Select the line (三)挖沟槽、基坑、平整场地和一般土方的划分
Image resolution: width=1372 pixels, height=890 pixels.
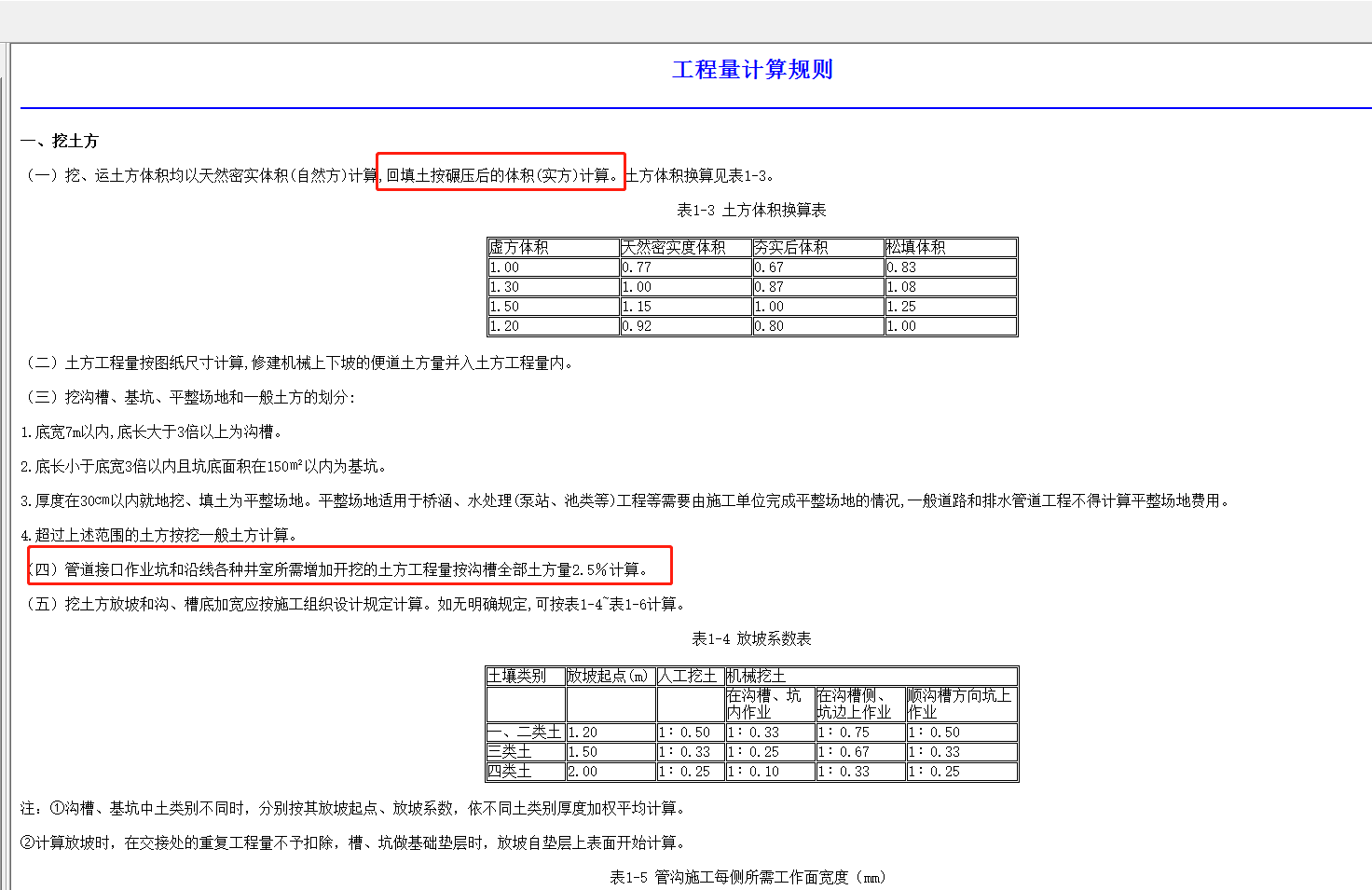coord(188,397)
